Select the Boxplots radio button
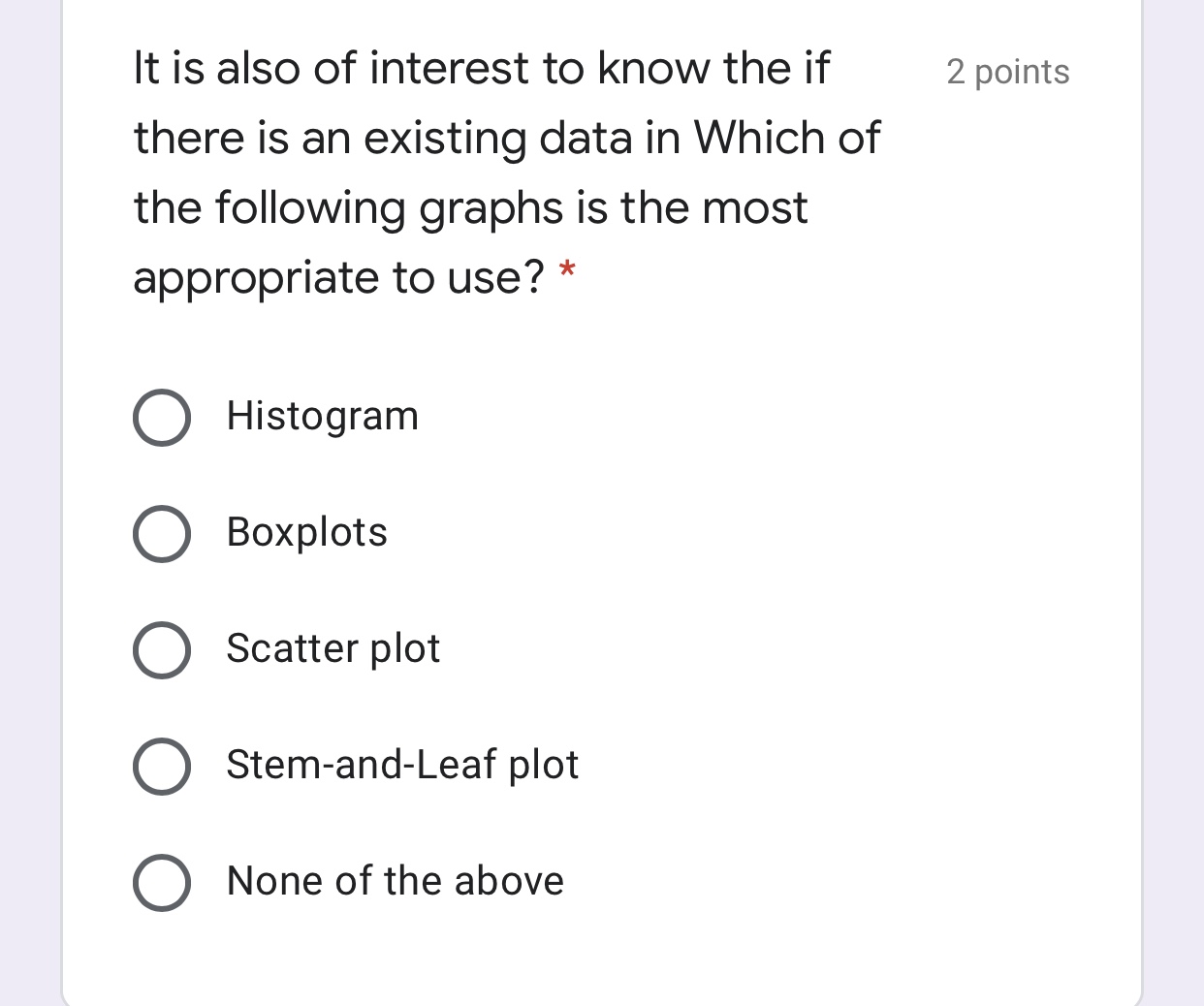This screenshot has height=1006, width=1204. 162,533
